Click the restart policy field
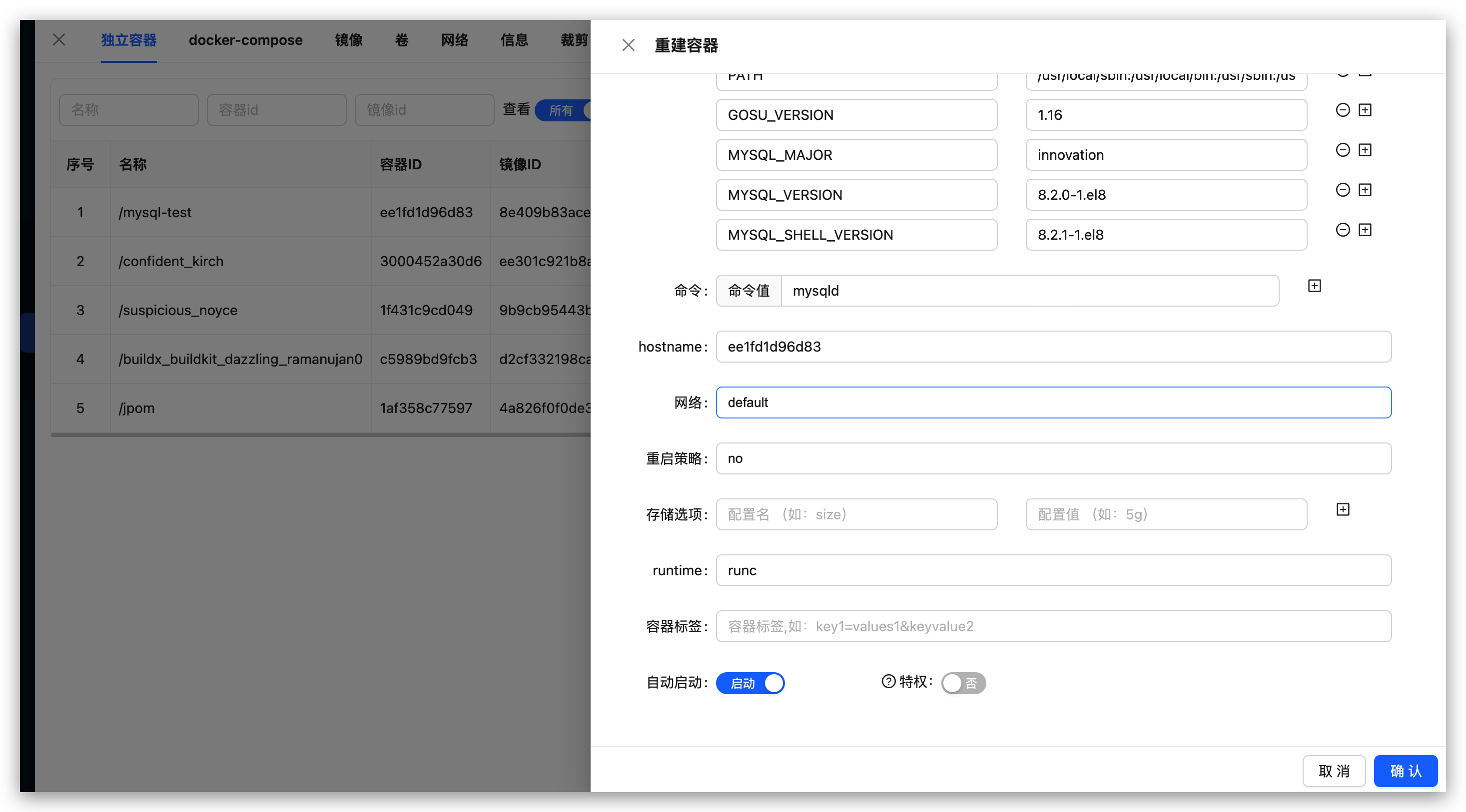Screen dimensions: 1466x812 (1053, 458)
